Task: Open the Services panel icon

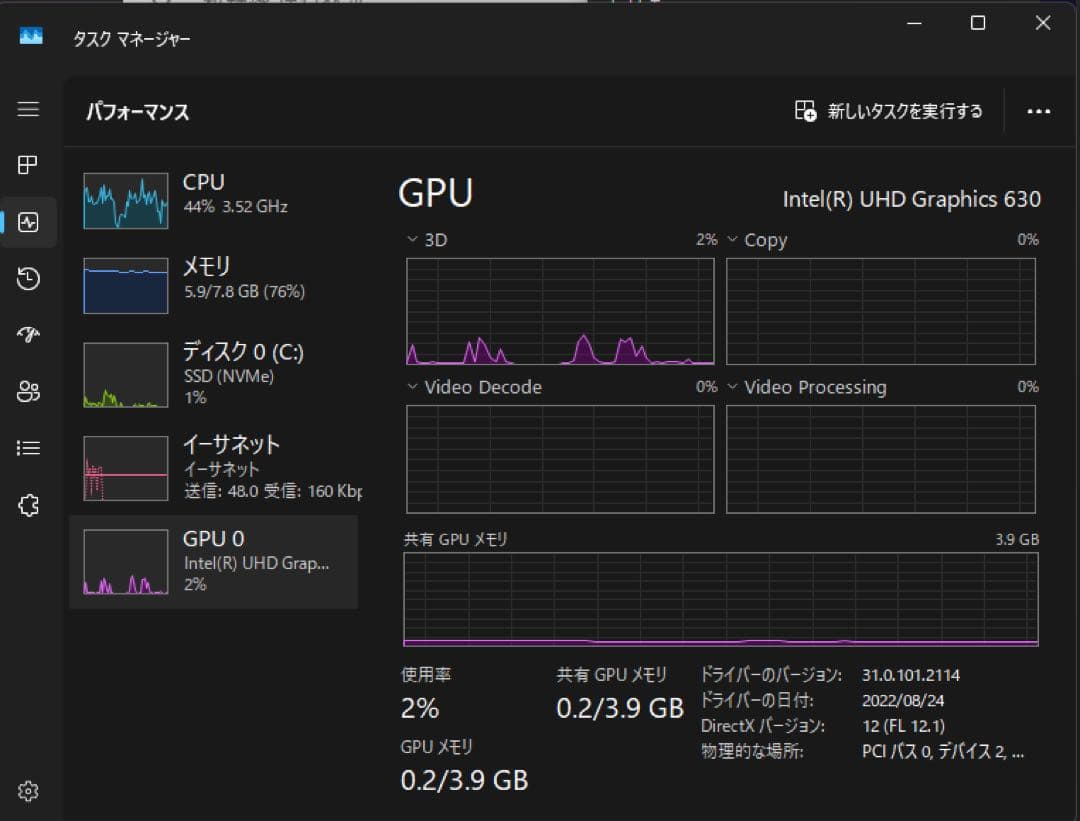Action: pyautogui.click(x=28, y=505)
